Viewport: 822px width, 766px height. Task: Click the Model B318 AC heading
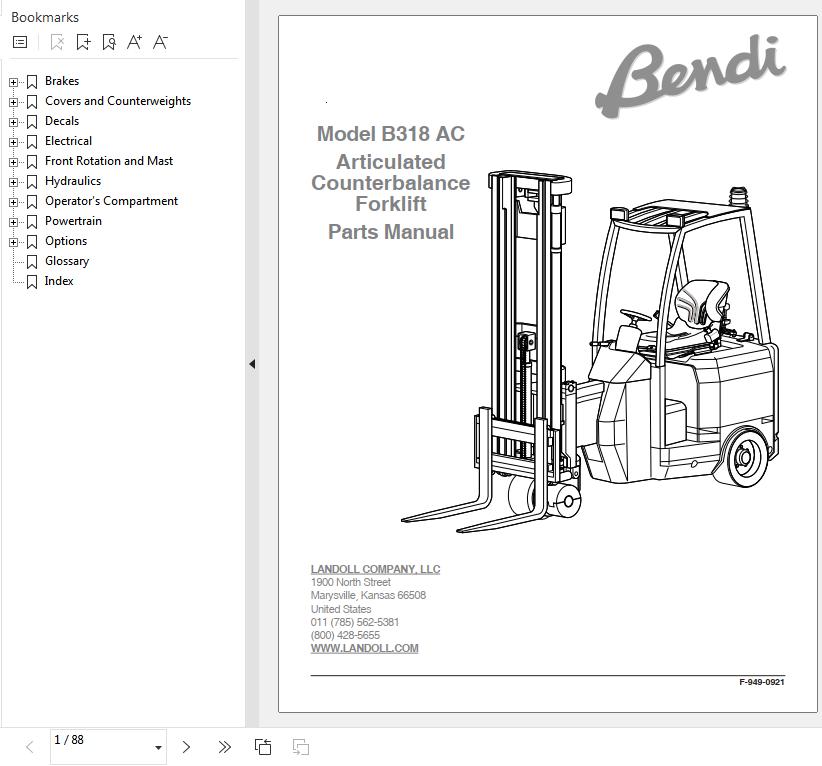click(391, 134)
